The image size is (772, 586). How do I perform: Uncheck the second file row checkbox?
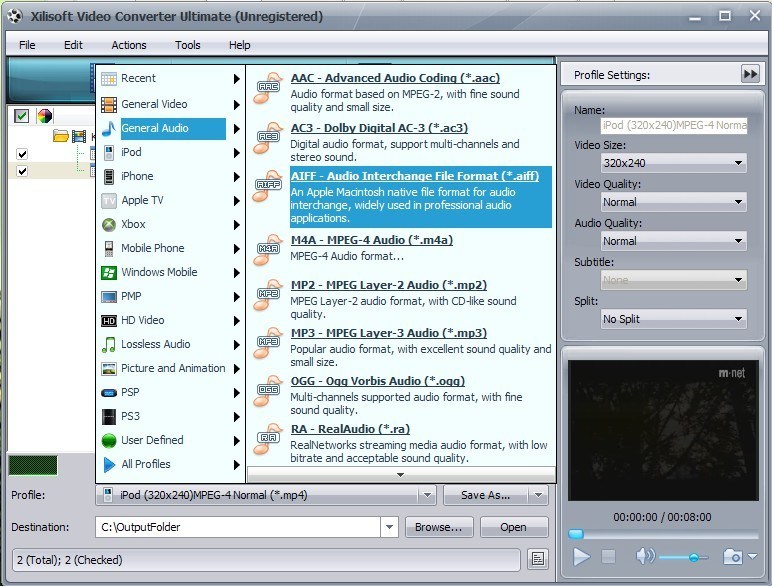click(22, 171)
